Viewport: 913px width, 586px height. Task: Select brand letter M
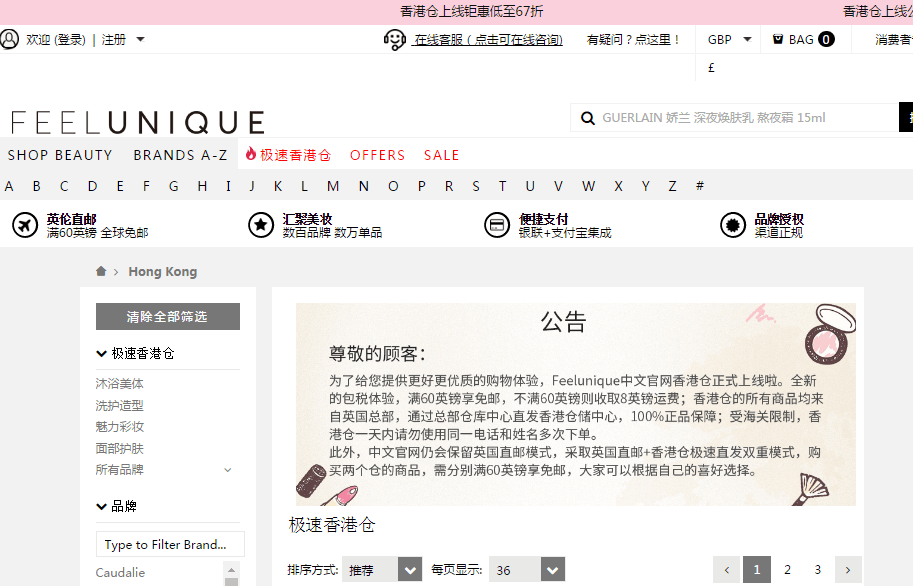coord(332,186)
